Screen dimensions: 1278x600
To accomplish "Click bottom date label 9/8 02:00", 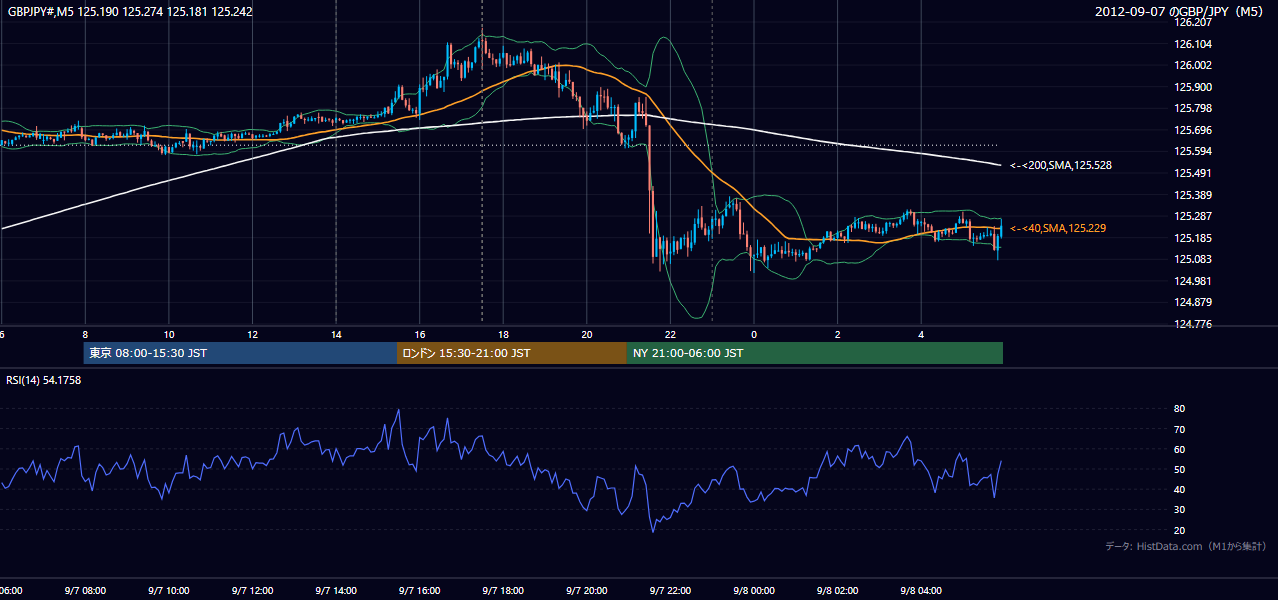I will tap(837, 591).
